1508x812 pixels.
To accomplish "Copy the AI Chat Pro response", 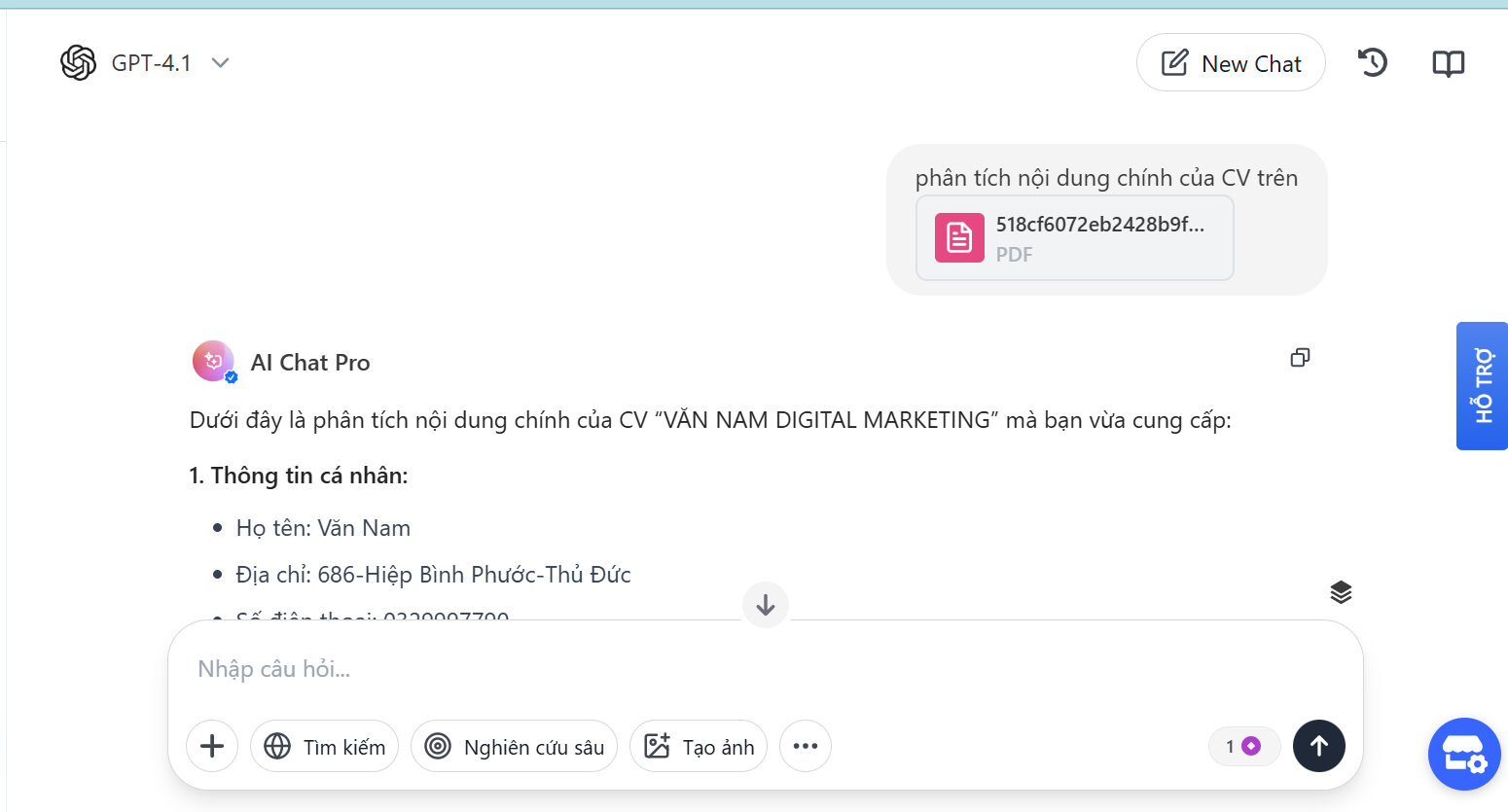I will click(1300, 358).
